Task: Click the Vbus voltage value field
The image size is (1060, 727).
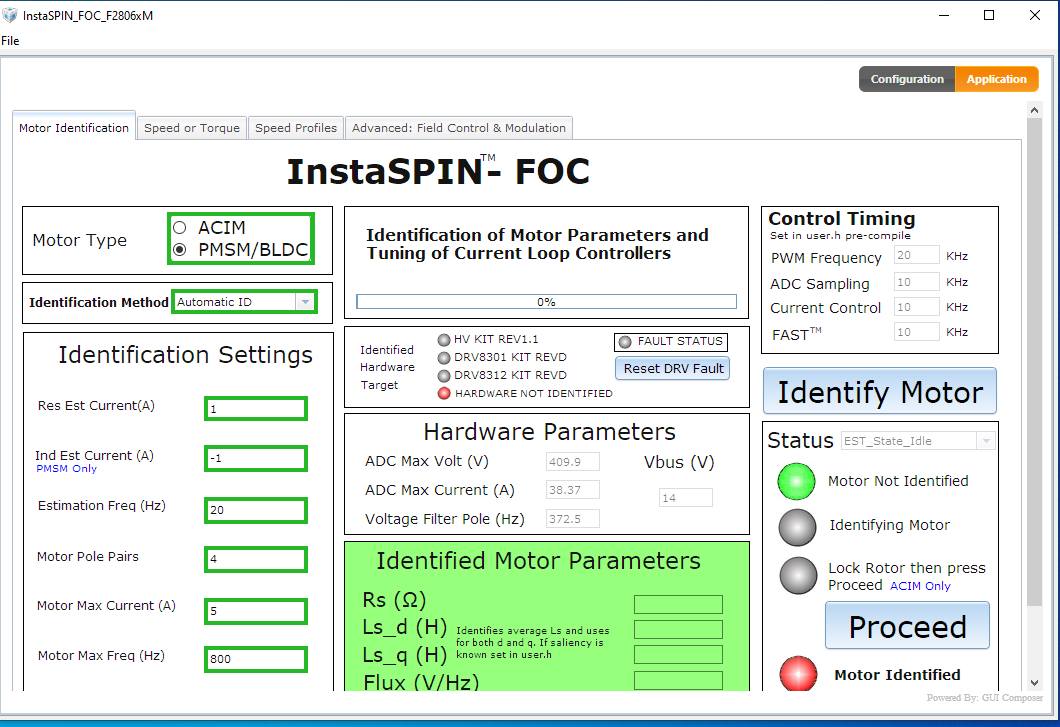Action: point(685,498)
